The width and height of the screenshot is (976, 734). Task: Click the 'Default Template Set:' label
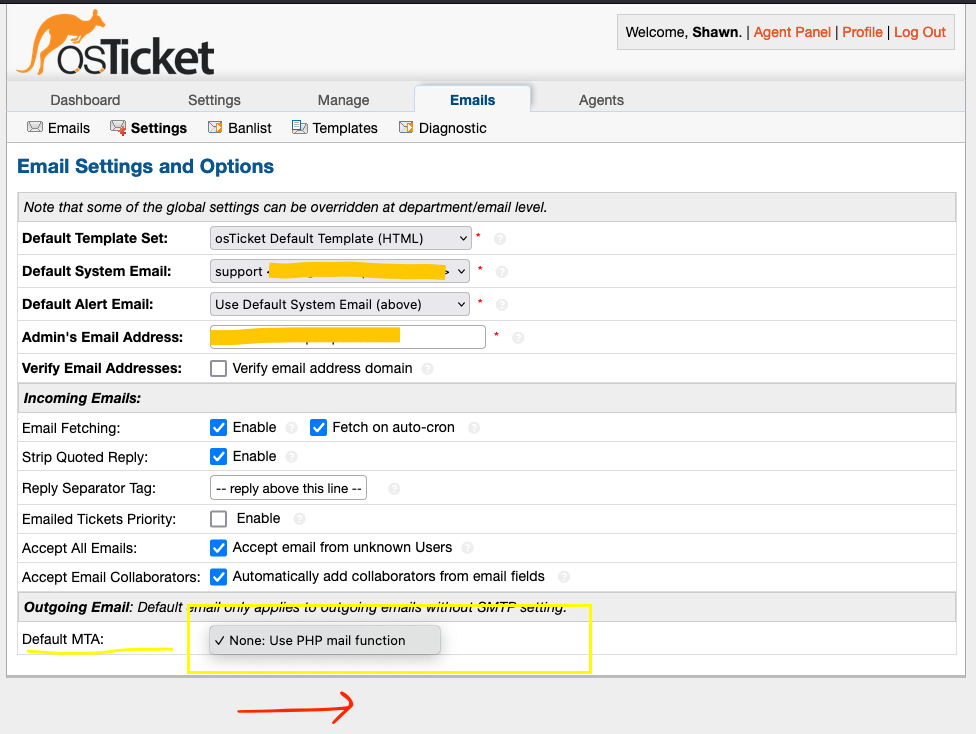point(95,238)
